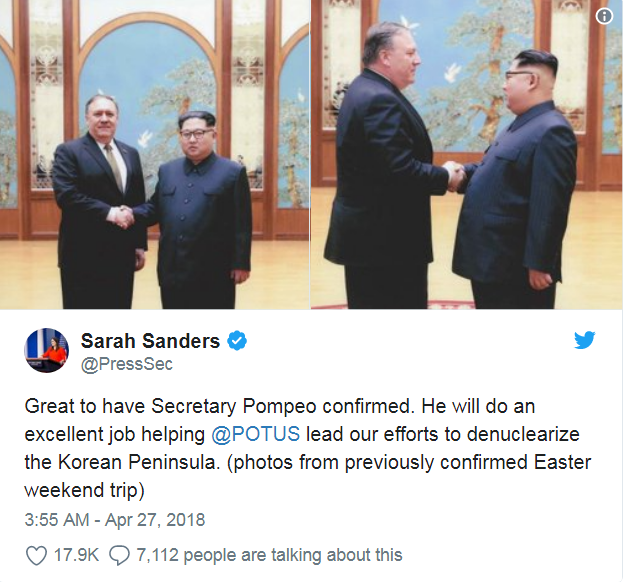Click the 3:55 AM time in the timestamp

[x=57, y=520]
